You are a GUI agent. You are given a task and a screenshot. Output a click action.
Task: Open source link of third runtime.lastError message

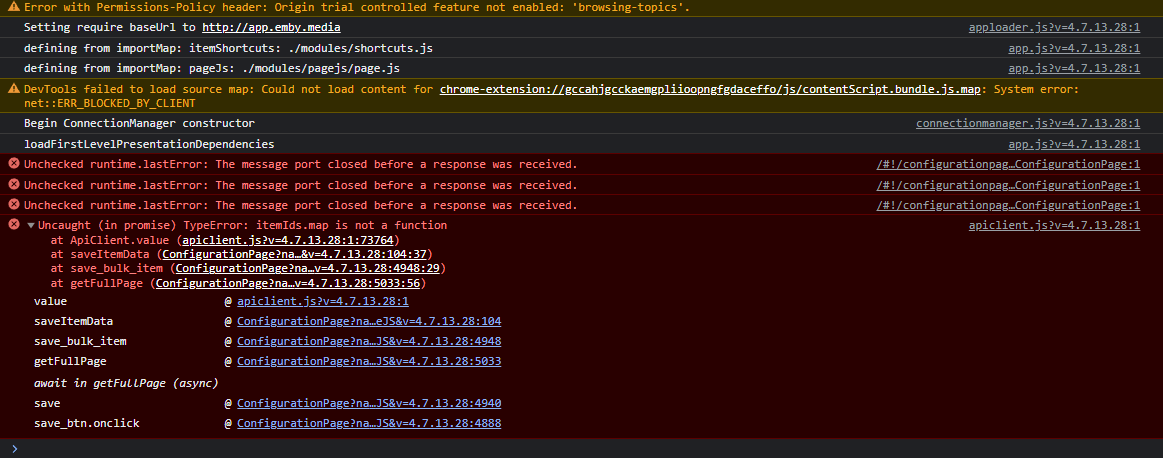pyautogui.click(x=1008, y=206)
